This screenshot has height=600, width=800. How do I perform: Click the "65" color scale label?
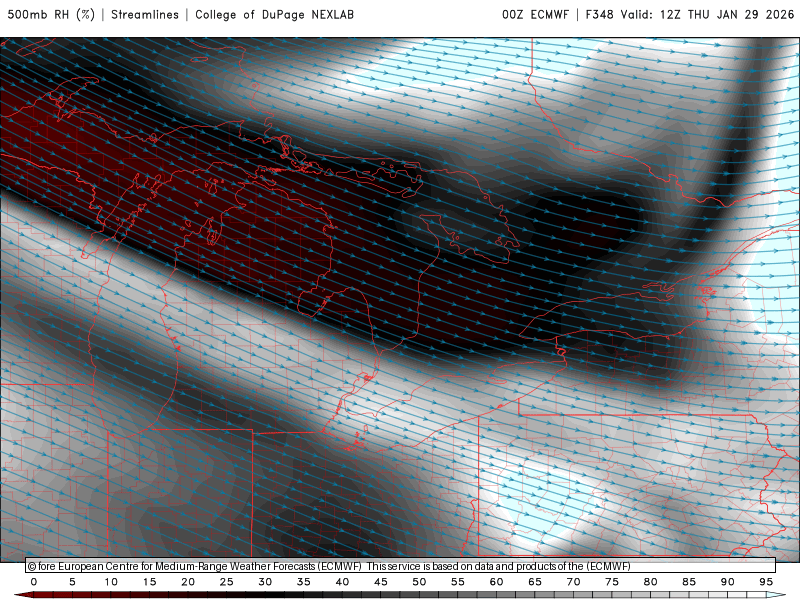[535, 582]
